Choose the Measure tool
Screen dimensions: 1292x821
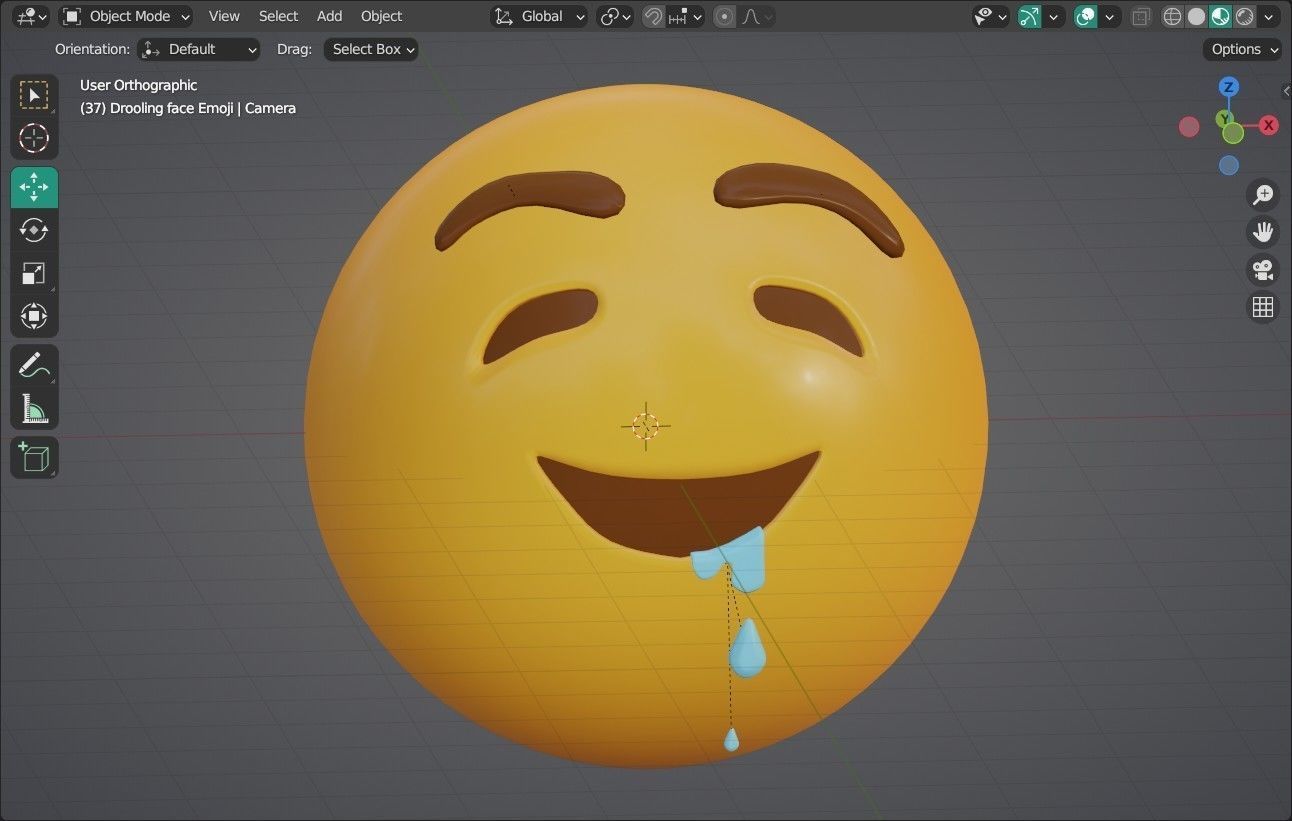(34, 408)
